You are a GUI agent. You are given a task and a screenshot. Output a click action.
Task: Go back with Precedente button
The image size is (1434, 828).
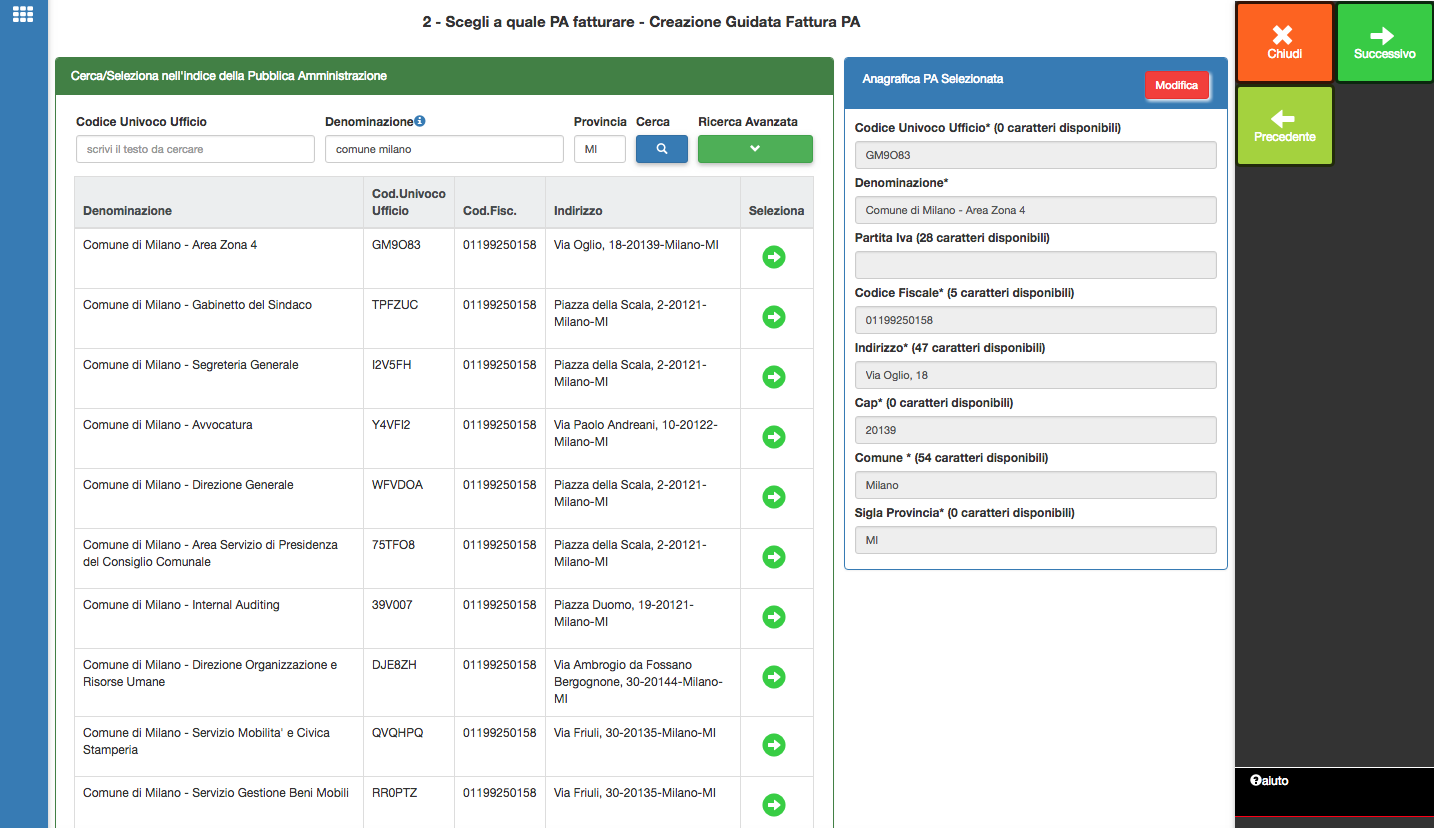[1284, 126]
